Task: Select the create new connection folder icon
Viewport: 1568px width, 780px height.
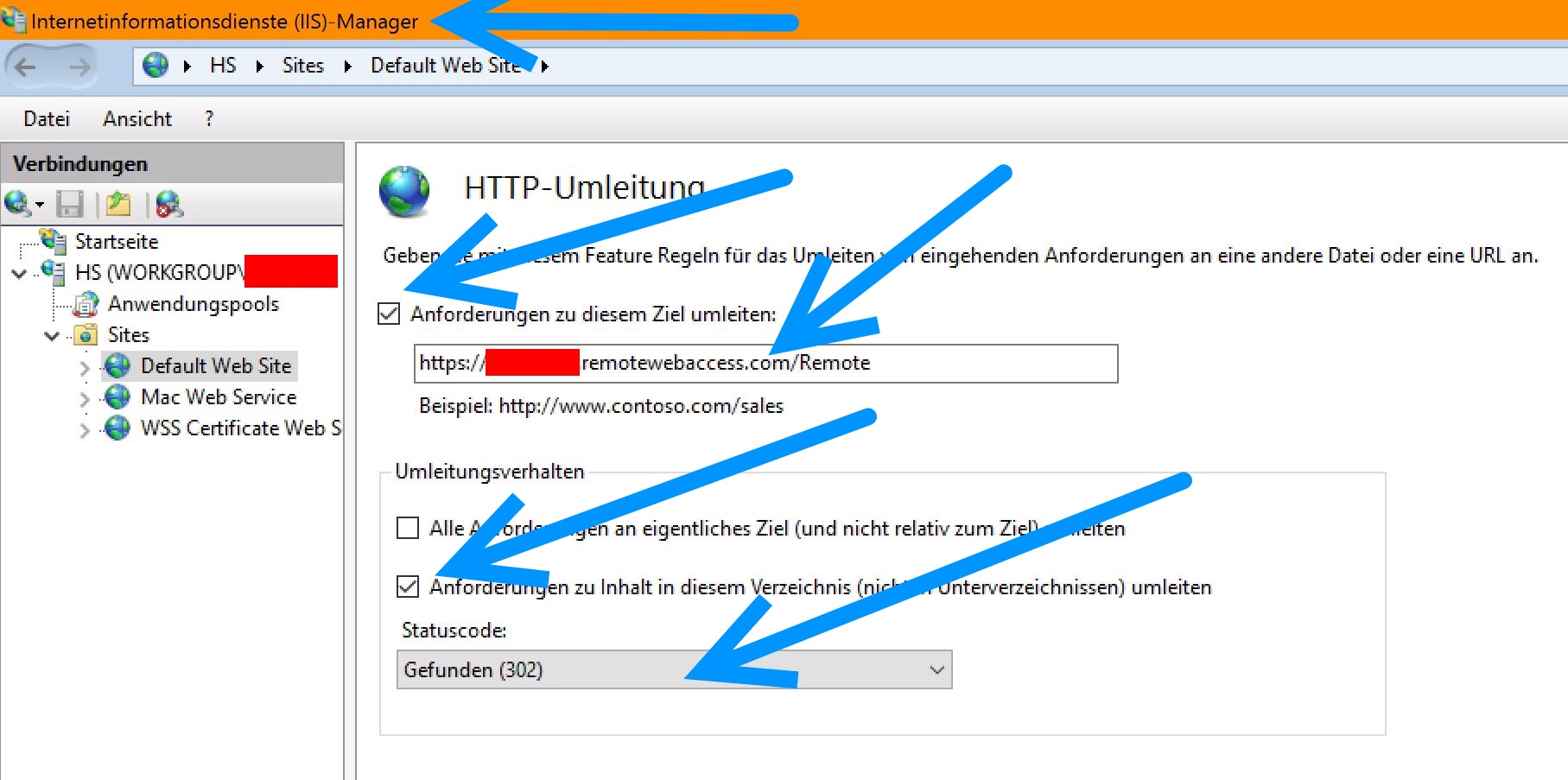Action: point(119,205)
